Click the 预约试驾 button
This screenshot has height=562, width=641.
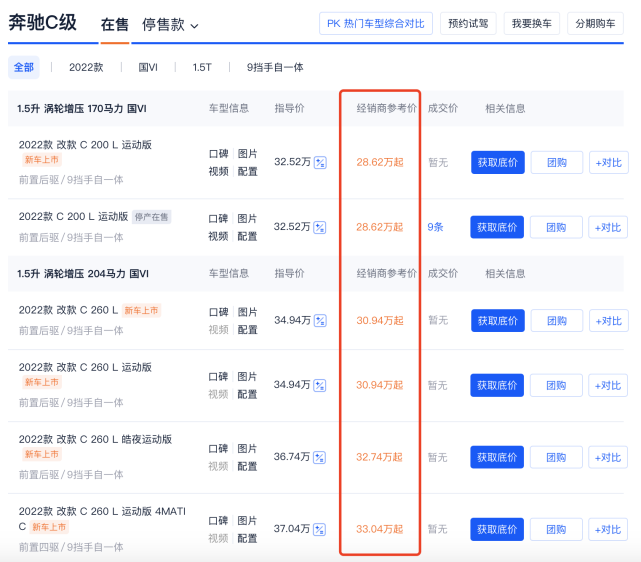(x=468, y=23)
